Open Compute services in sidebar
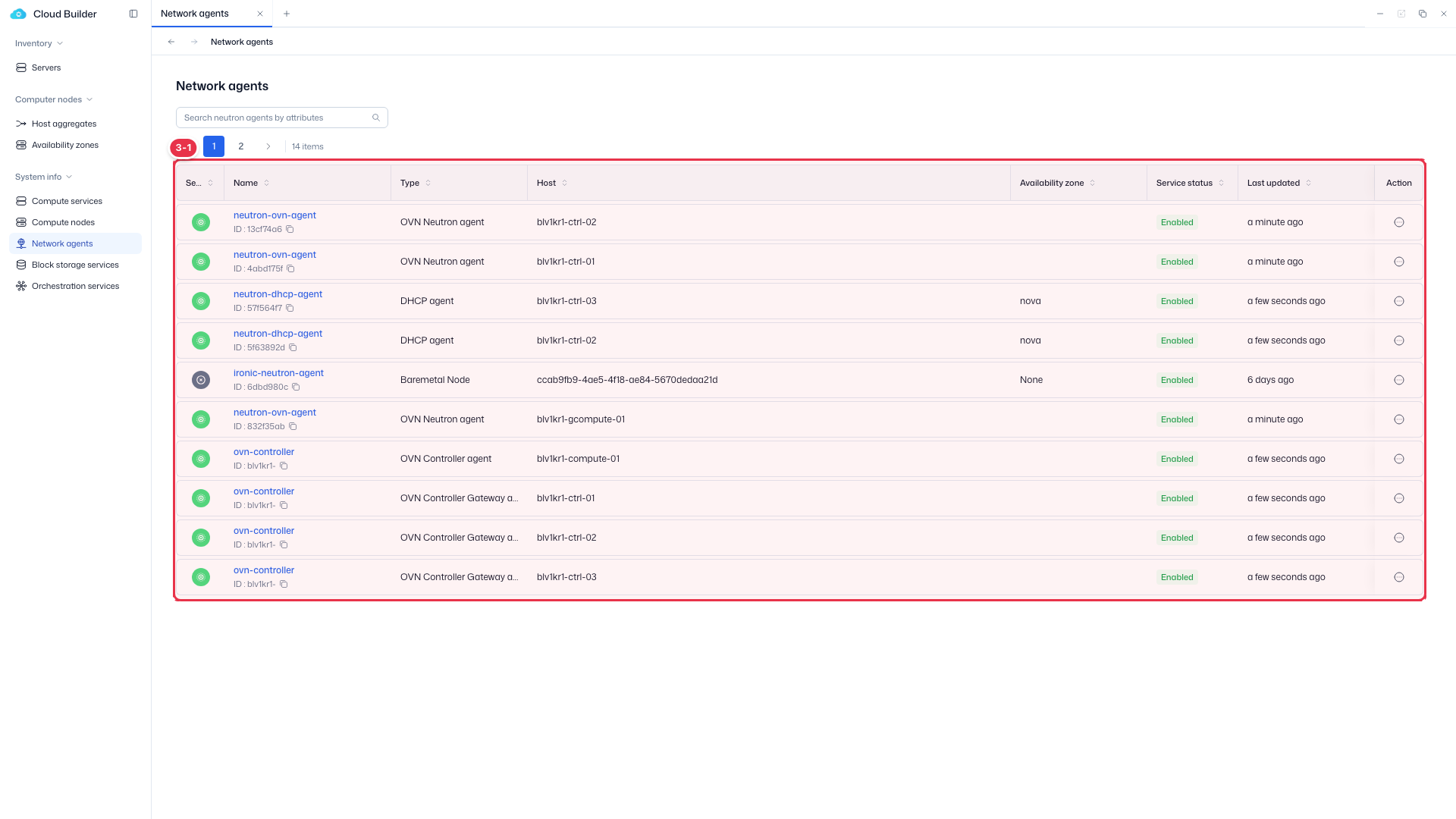Screen dimensions: 1456x819 click(75, 201)
